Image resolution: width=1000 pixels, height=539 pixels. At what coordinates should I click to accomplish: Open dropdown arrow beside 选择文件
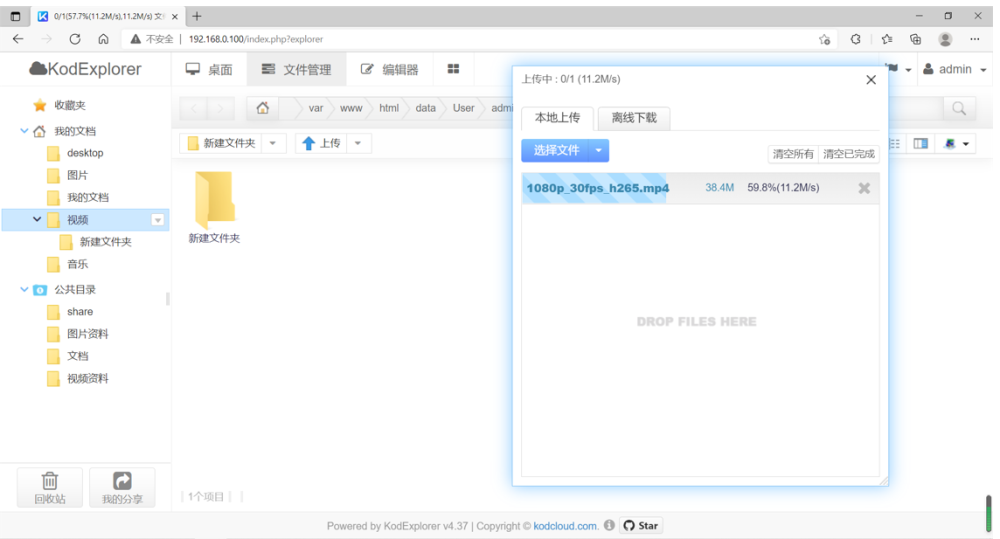(x=598, y=151)
